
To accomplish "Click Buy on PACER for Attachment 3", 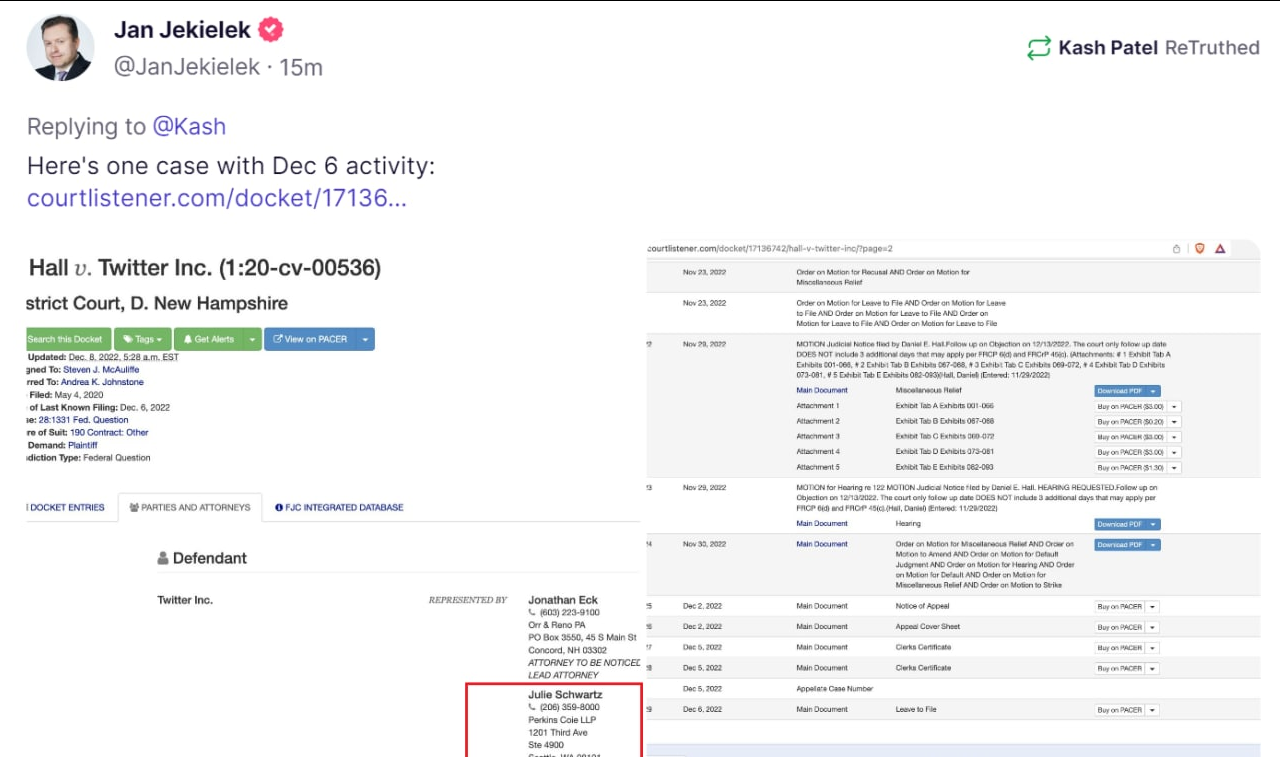I will point(1130,437).
